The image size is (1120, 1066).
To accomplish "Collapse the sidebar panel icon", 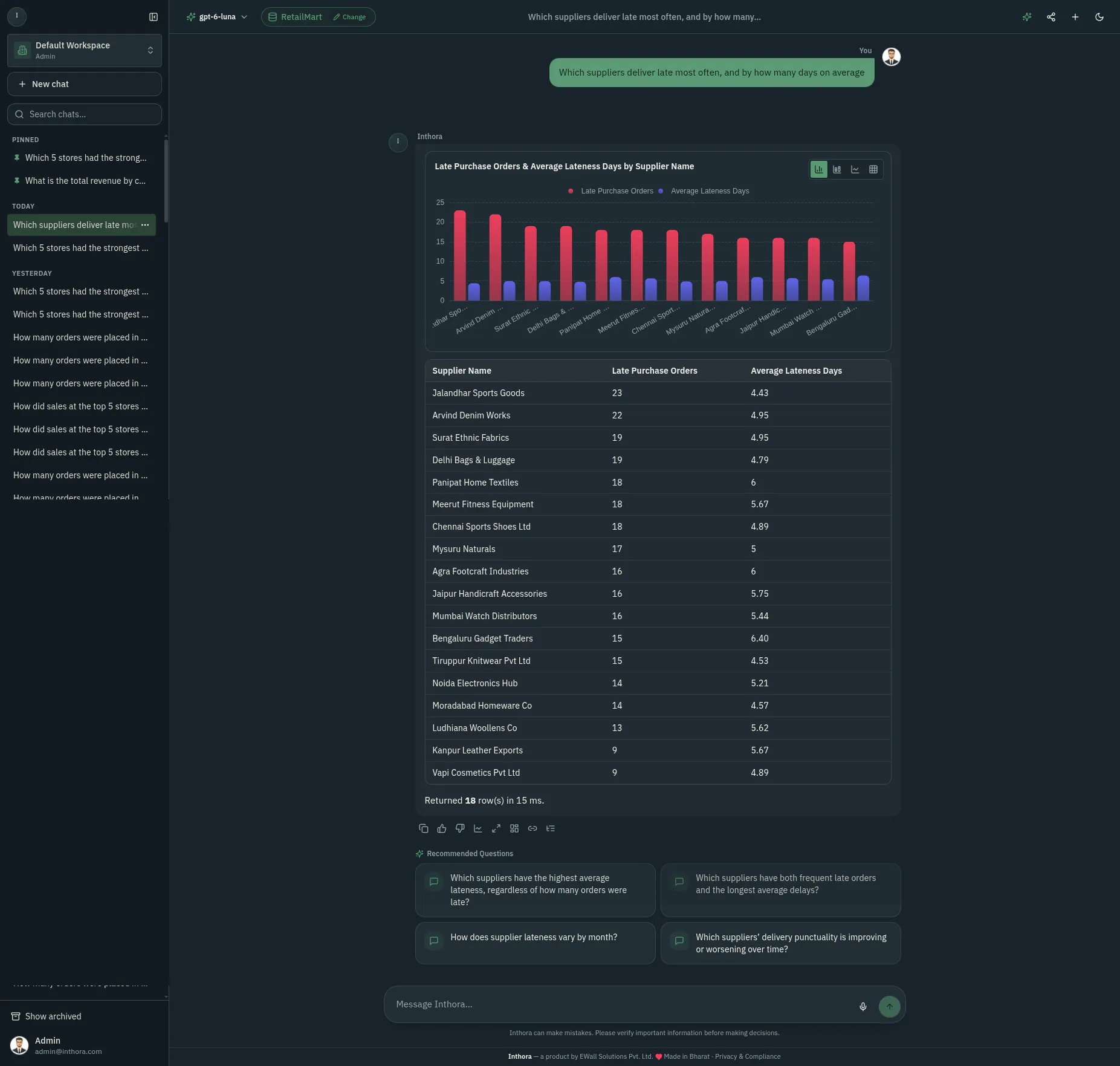I will (154, 17).
